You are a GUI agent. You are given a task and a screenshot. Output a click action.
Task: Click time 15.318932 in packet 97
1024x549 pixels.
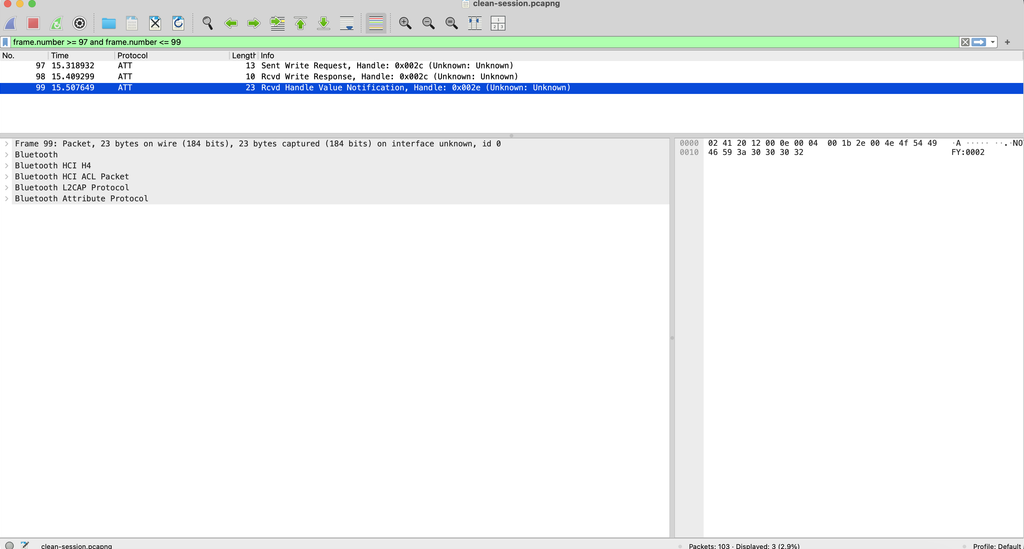point(73,65)
